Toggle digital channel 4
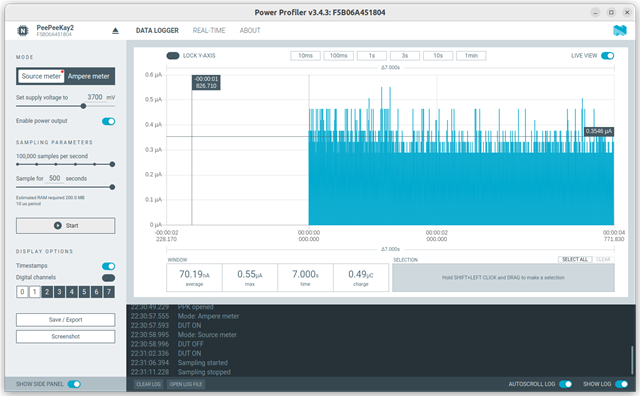 pyautogui.click(x=72, y=292)
